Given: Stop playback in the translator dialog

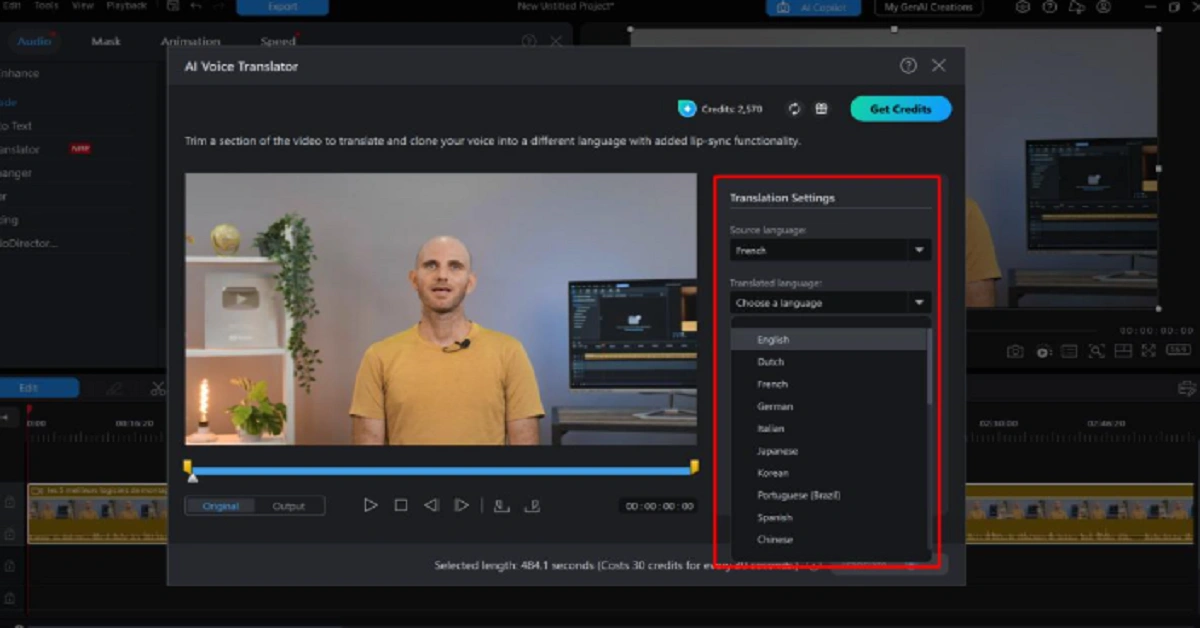Looking at the screenshot, I should pos(401,506).
